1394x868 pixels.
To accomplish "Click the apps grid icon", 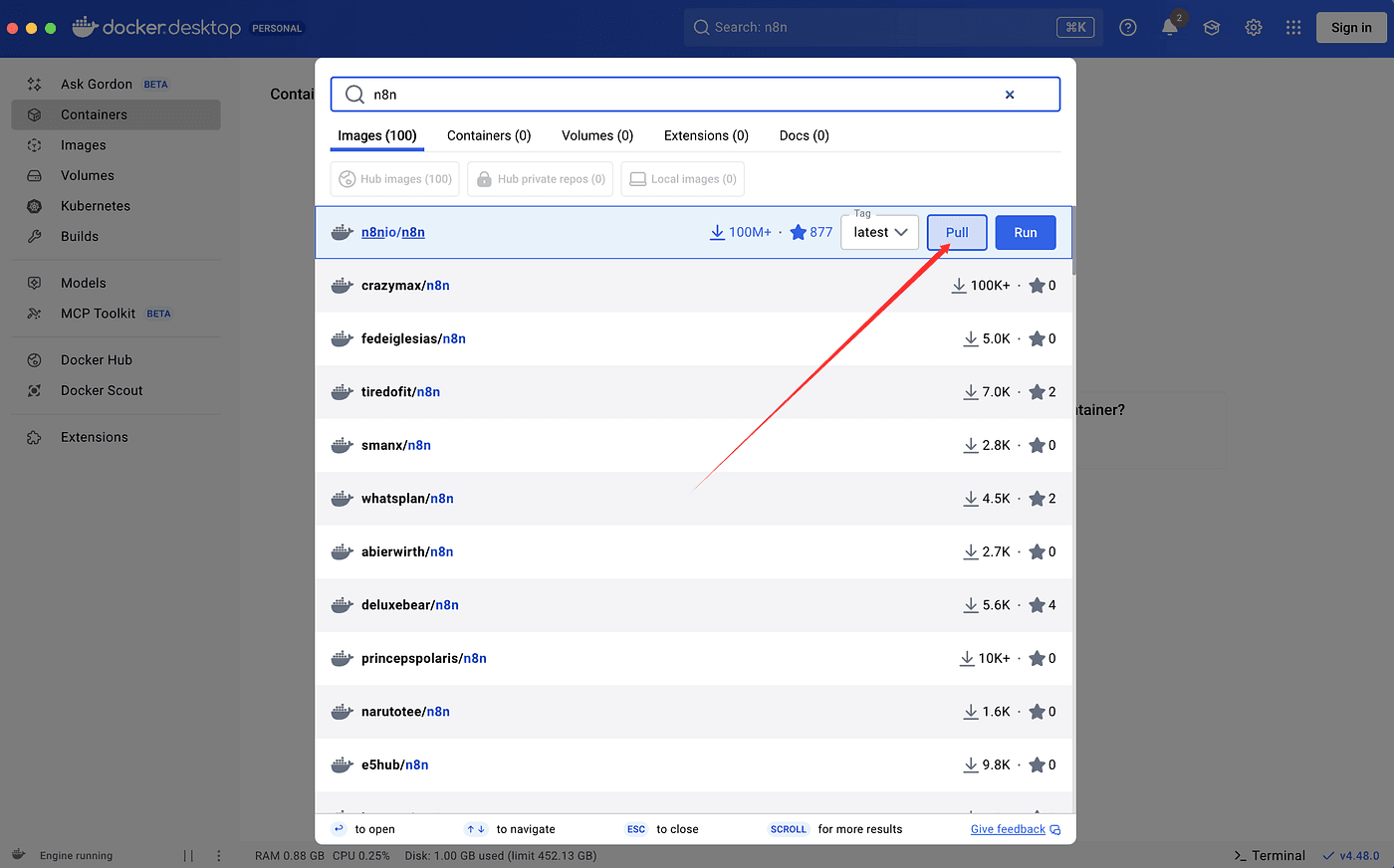I will [x=1293, y=28].
